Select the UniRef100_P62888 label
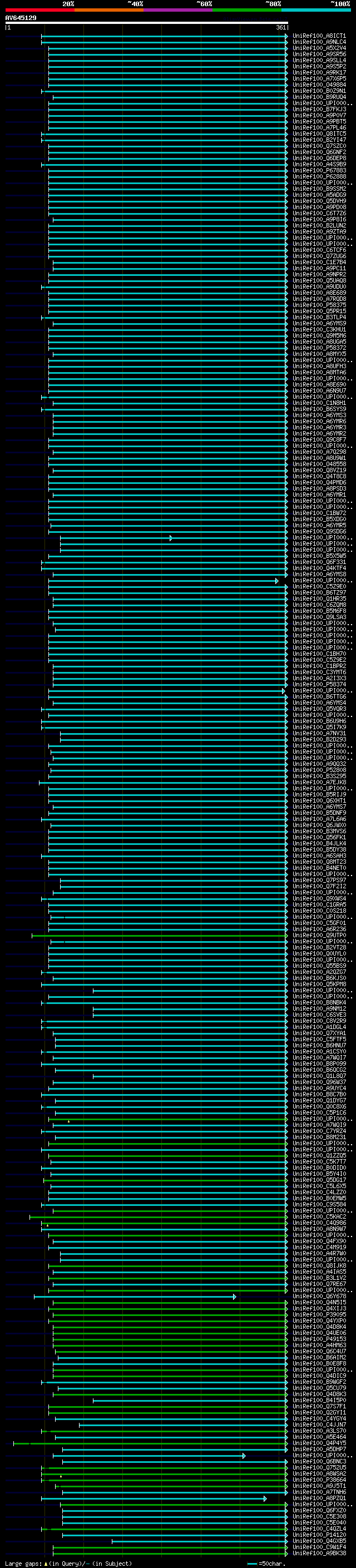Image resolution: width=356 pixels, height=1568 pixels. pos(319,176)
